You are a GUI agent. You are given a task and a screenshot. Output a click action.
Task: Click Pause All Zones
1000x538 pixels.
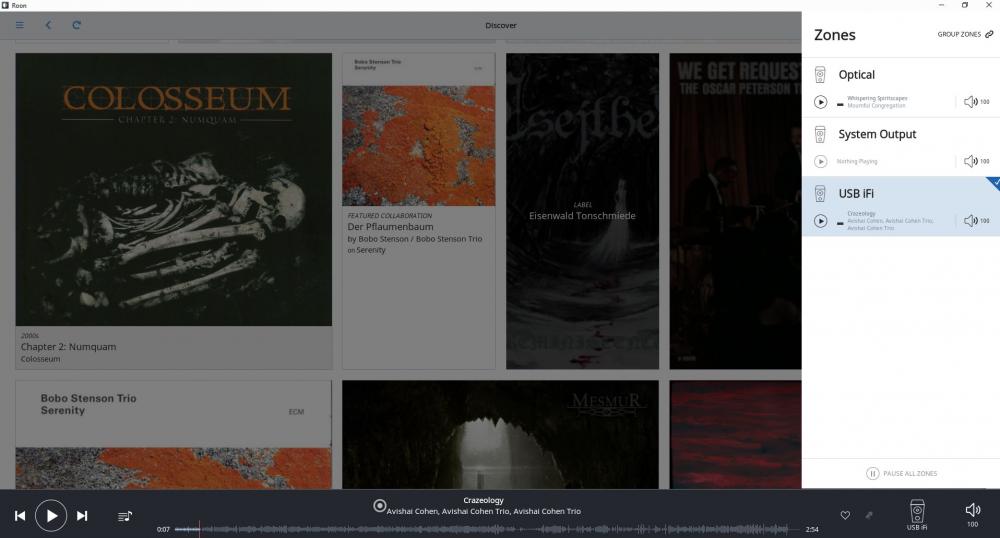click(x=901, y=473)
